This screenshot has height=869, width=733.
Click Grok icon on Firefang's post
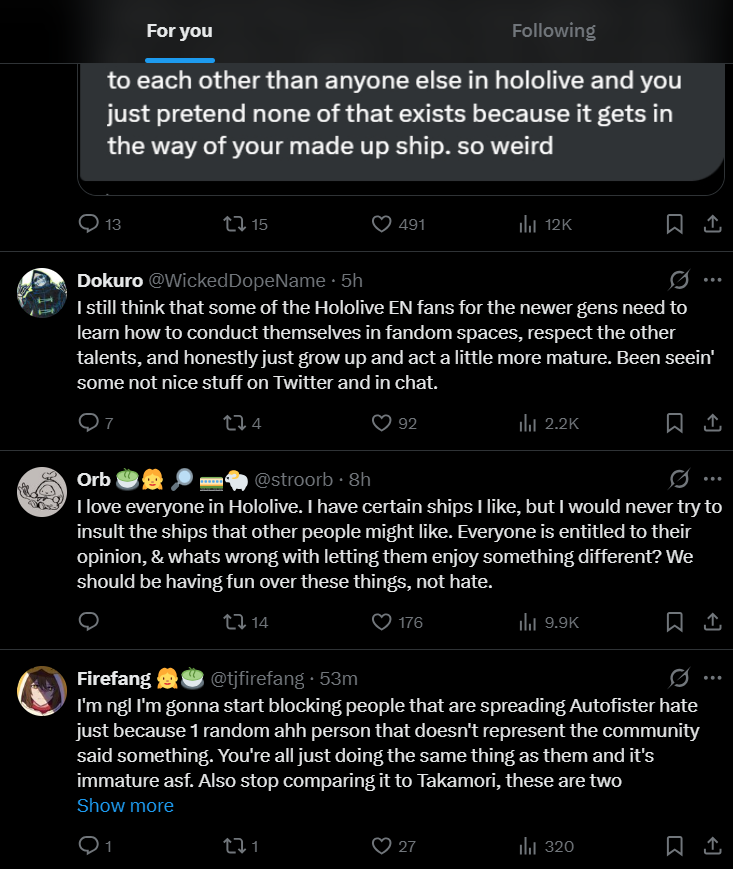point(679,678)
